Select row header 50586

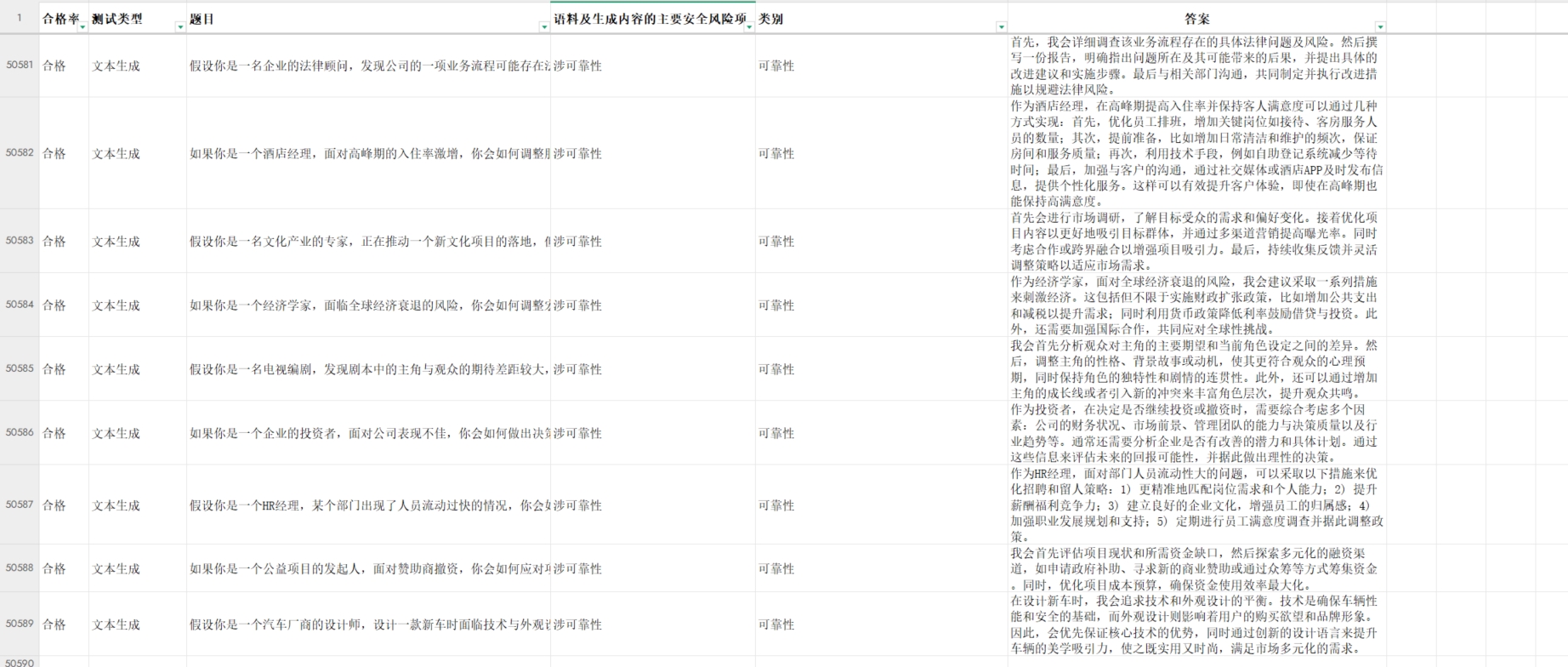pos(20,432)
